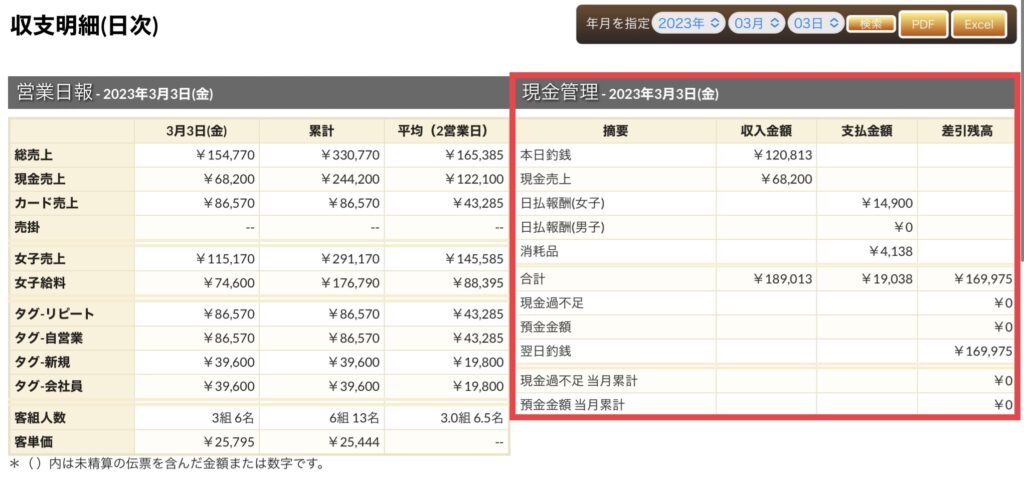The width and height of the screenshot is (1024, 477).
Task: Click the 差引残高 column header
Action: click(966, 131)
